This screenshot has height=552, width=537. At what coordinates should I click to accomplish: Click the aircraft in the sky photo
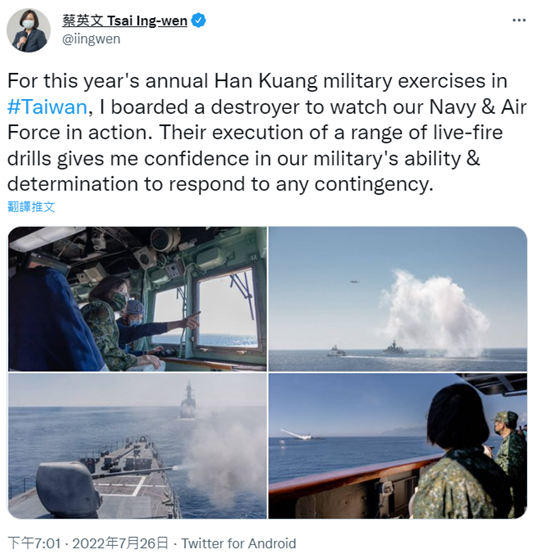(x=354, y=281)
